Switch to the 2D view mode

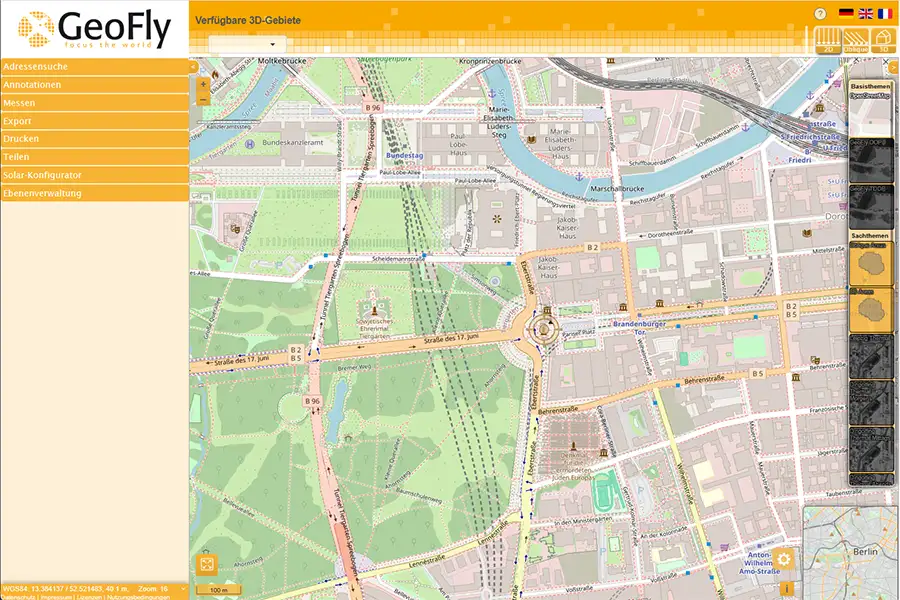[827, 40]
